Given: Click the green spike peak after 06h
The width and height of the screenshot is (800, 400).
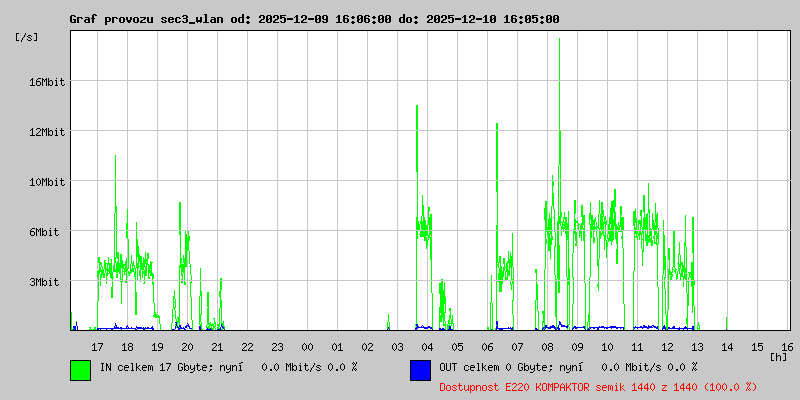Looking at the screenshot, I should (496, 124).
